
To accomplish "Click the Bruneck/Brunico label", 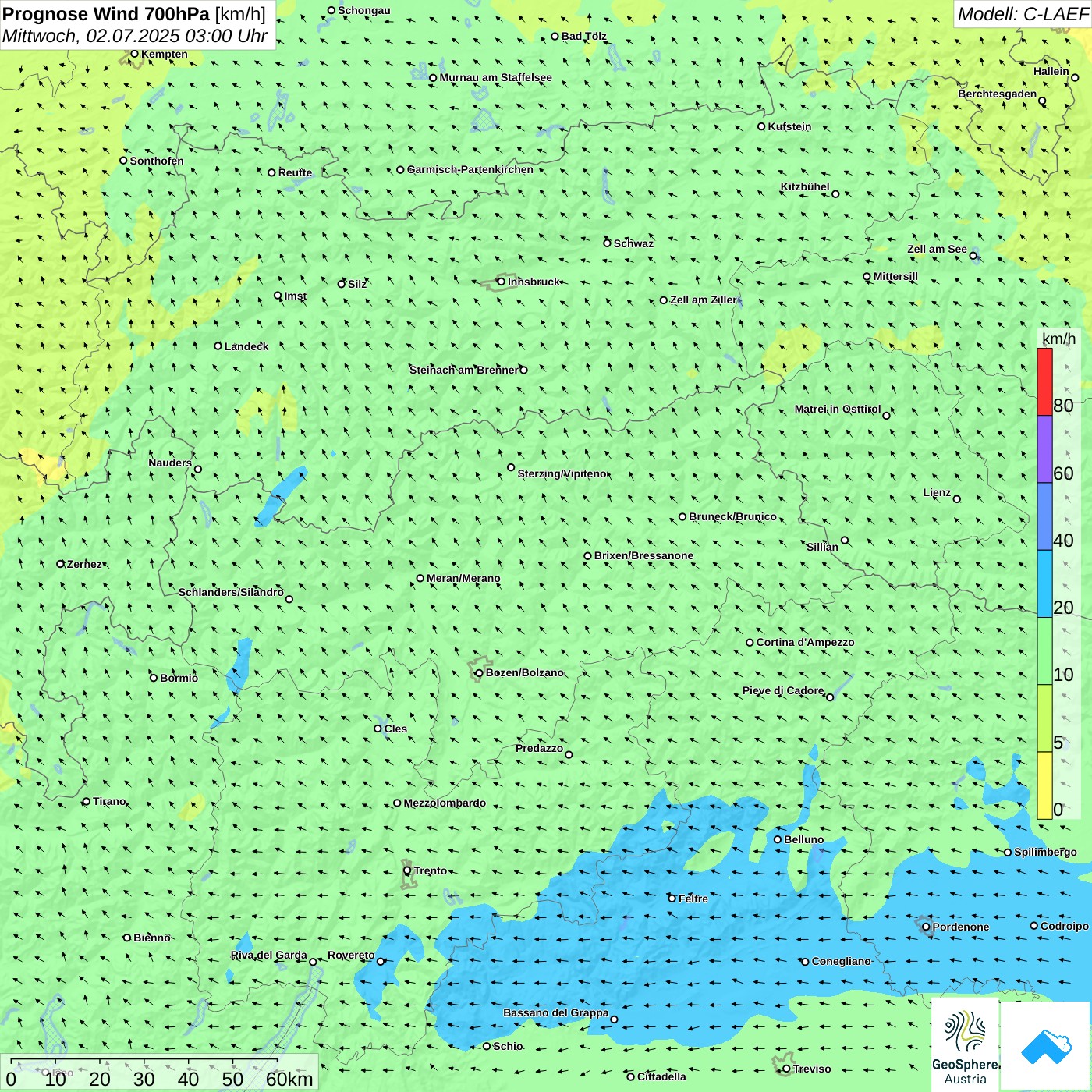I will 732,516.
